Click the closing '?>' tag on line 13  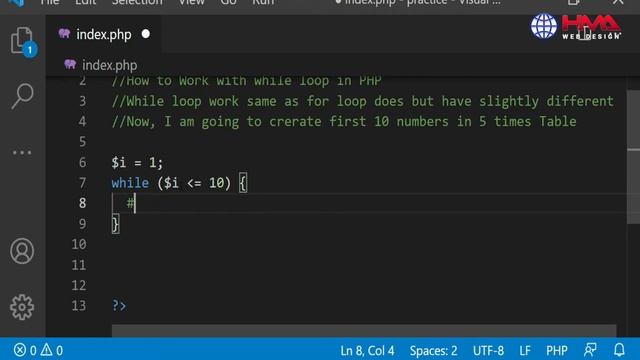119,305
